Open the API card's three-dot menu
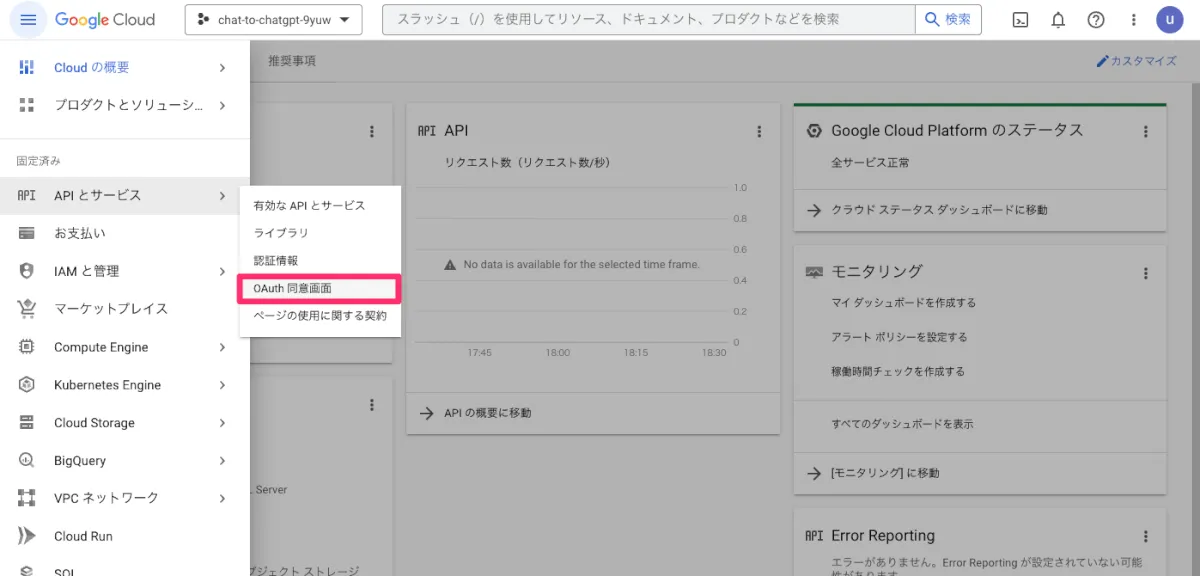Viewport: 1200px width, 576px height. tap(759, 131)
